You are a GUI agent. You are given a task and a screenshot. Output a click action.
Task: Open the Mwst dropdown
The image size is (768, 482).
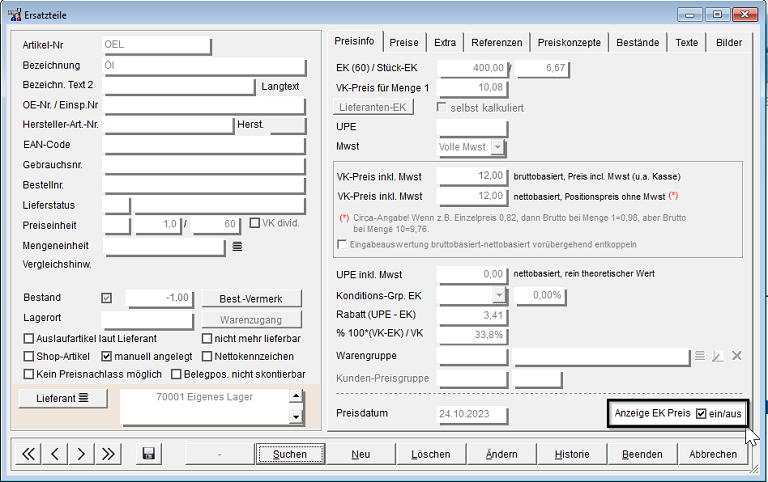[x=498, y=147]
